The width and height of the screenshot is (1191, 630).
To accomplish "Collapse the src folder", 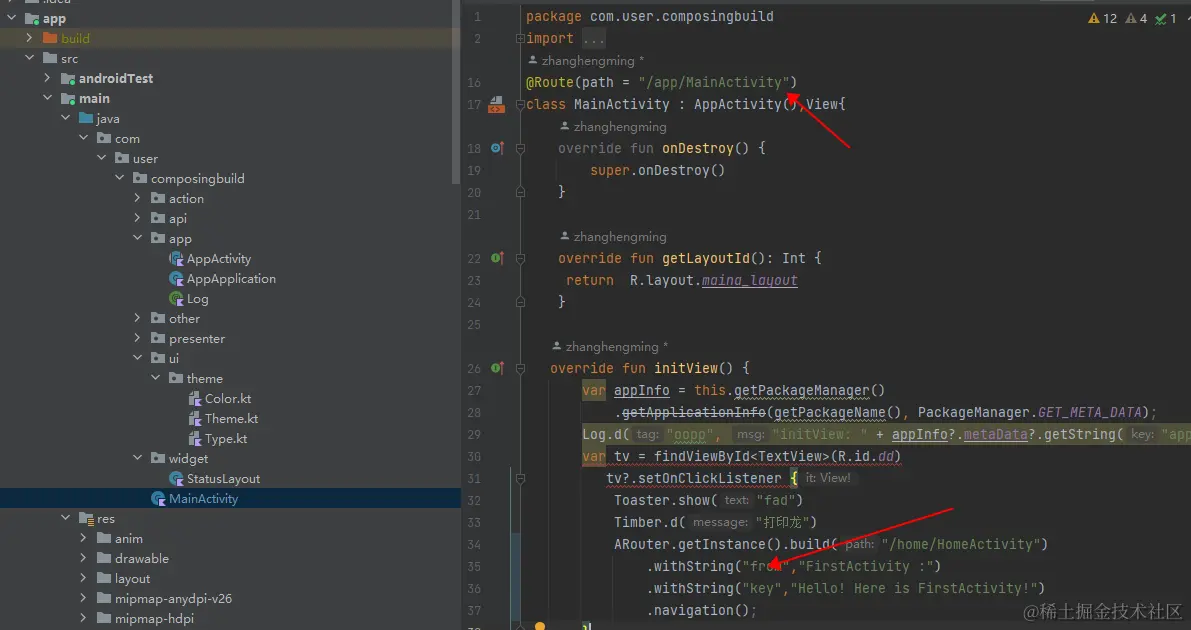I will tap(30, 58).
